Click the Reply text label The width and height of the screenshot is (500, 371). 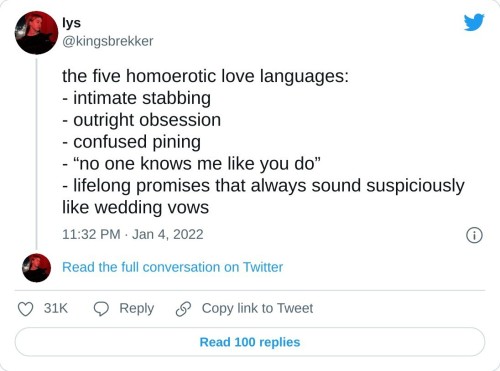coord(137,309)
